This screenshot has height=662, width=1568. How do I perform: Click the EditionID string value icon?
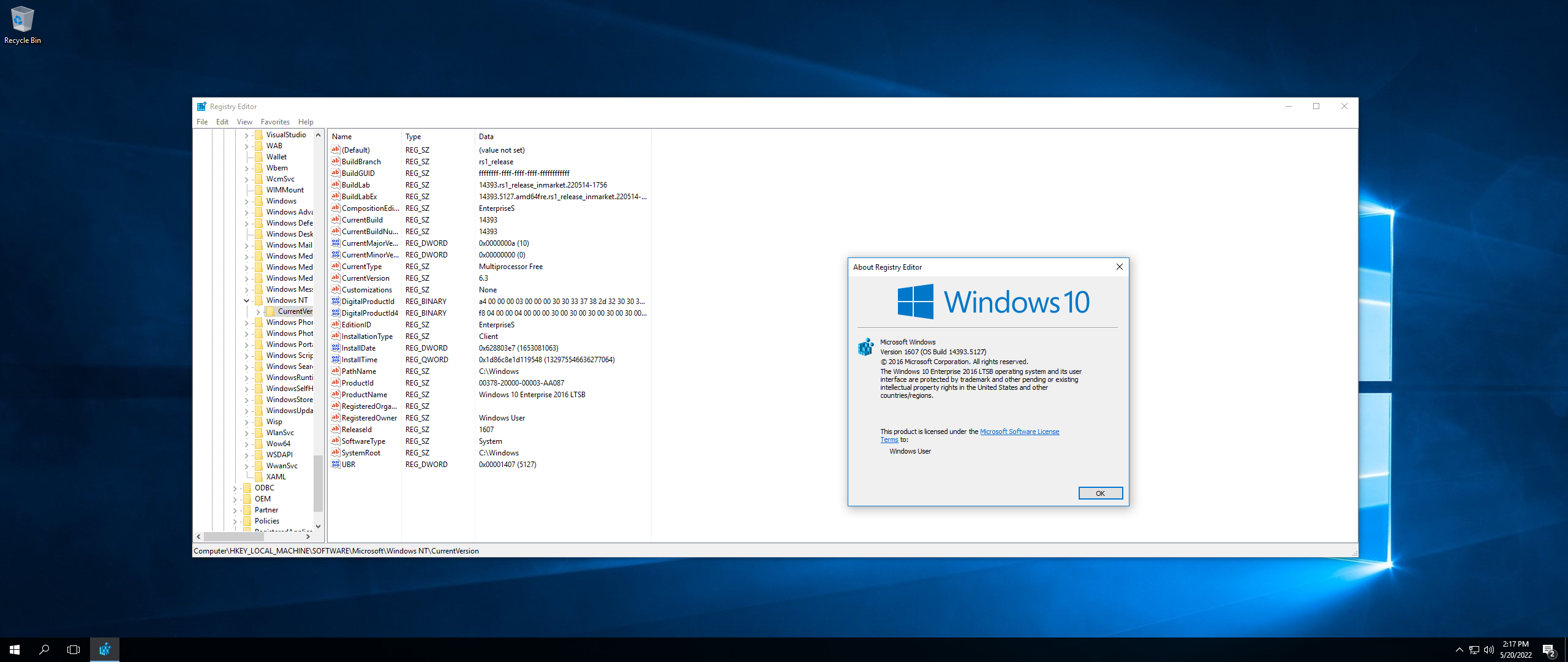click(x=336, y=324)
